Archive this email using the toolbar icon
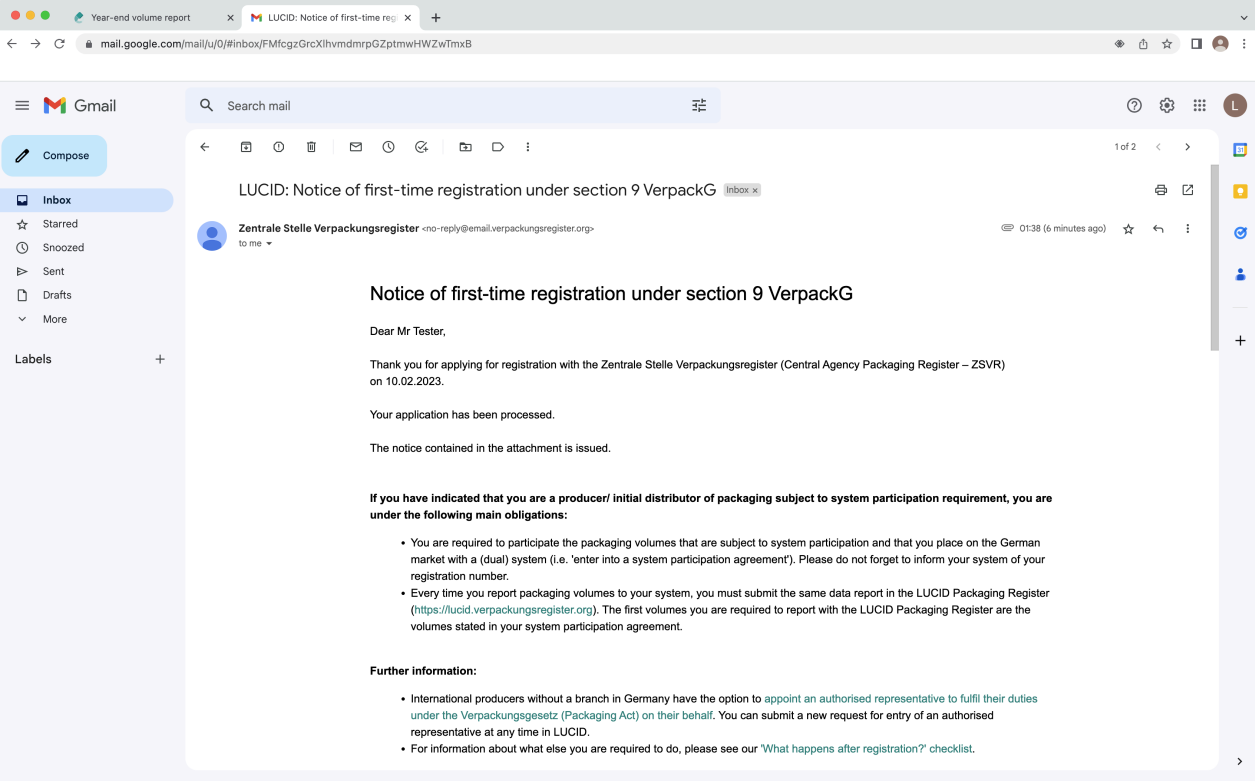Screen dimensions: 1255x781 tap(246, 147)
